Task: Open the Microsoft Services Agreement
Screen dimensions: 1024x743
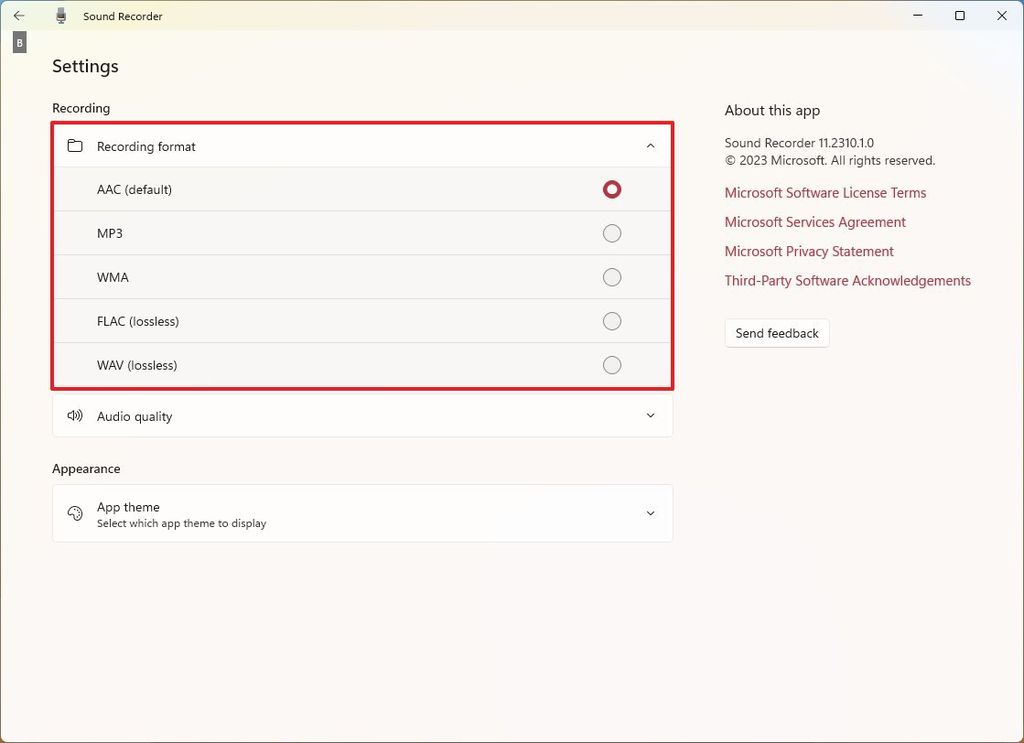Action: coord(815,222)
